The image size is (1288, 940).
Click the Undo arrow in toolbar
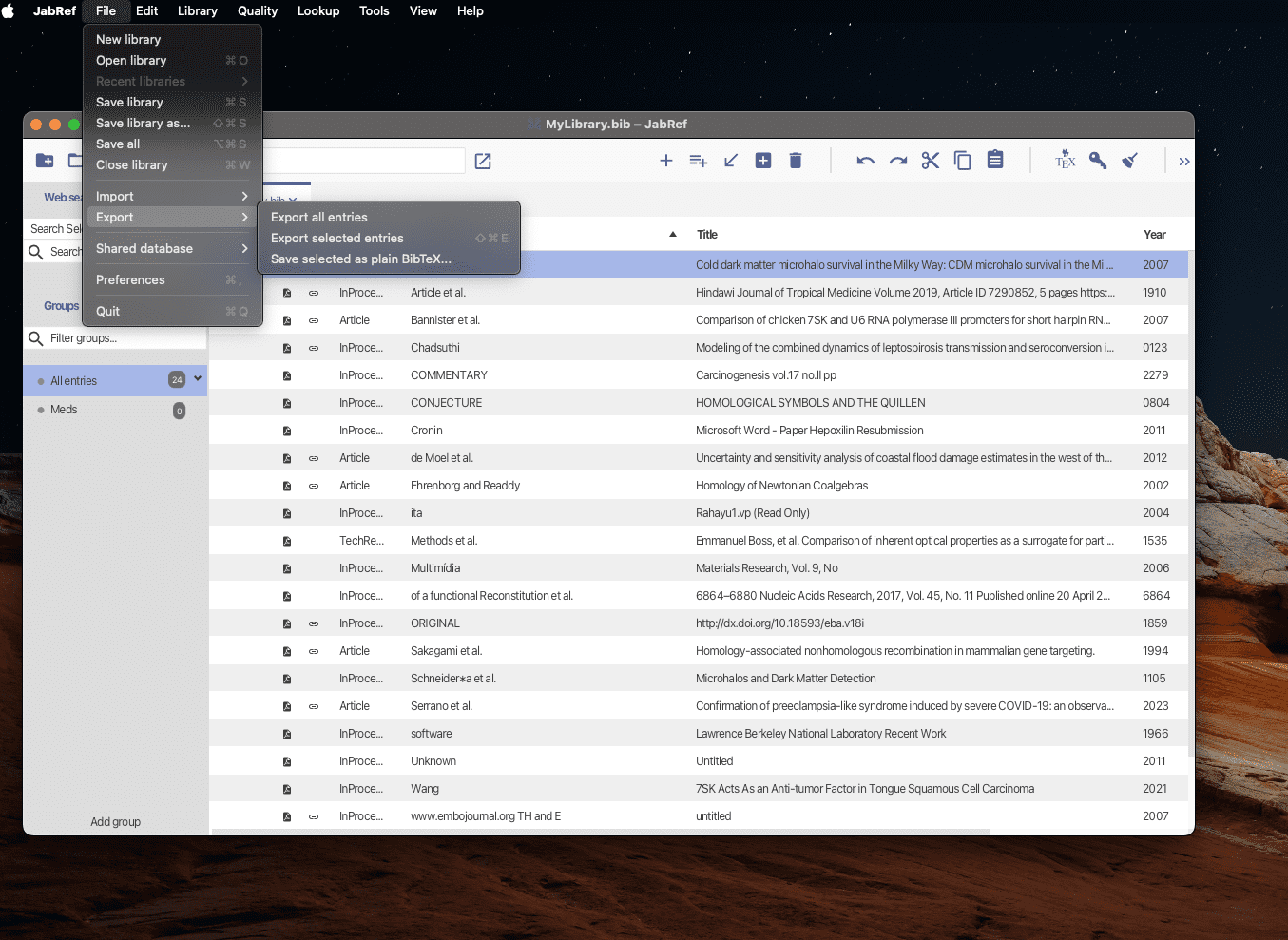pos(865,161)
